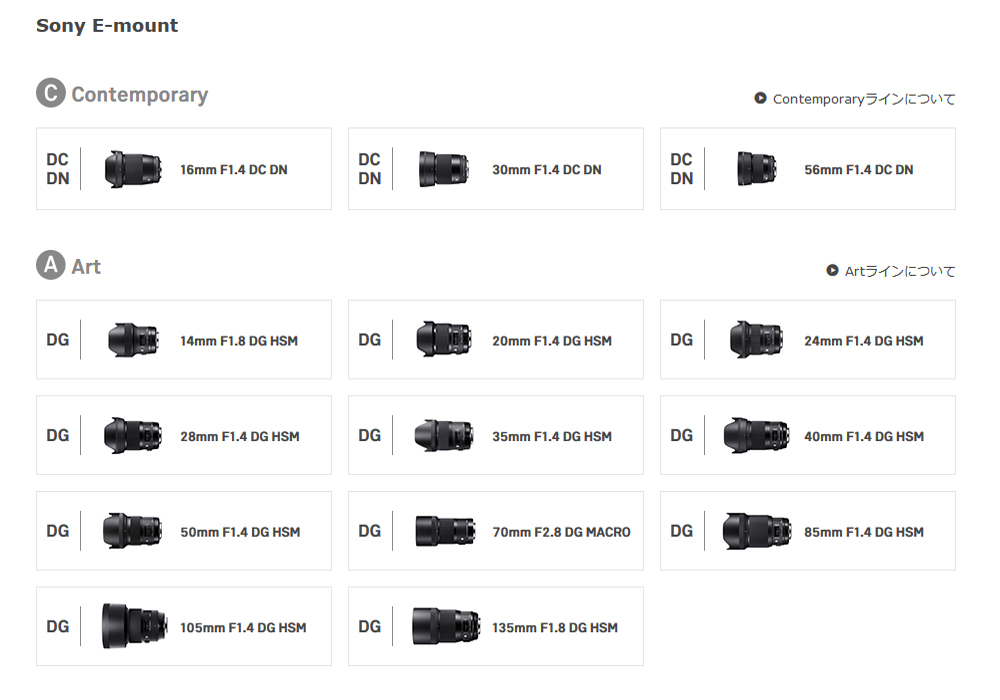Click DG label on the 24mm card

(x=681, y=340)
